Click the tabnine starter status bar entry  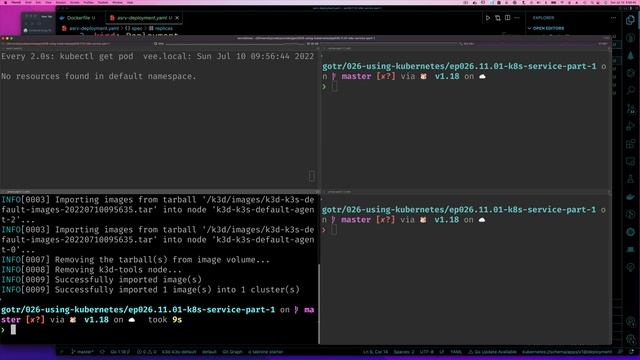click(x=265, y=352)
